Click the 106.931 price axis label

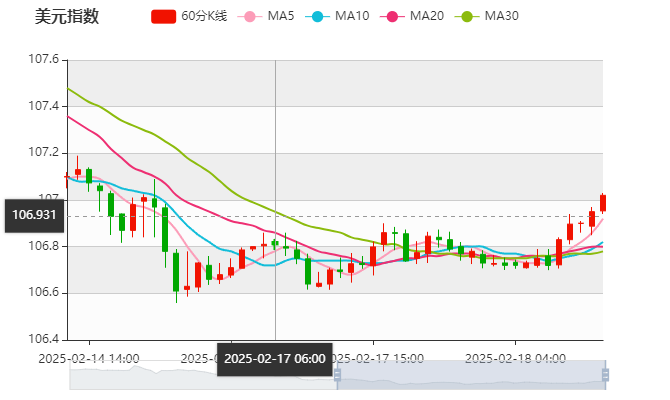33,215
